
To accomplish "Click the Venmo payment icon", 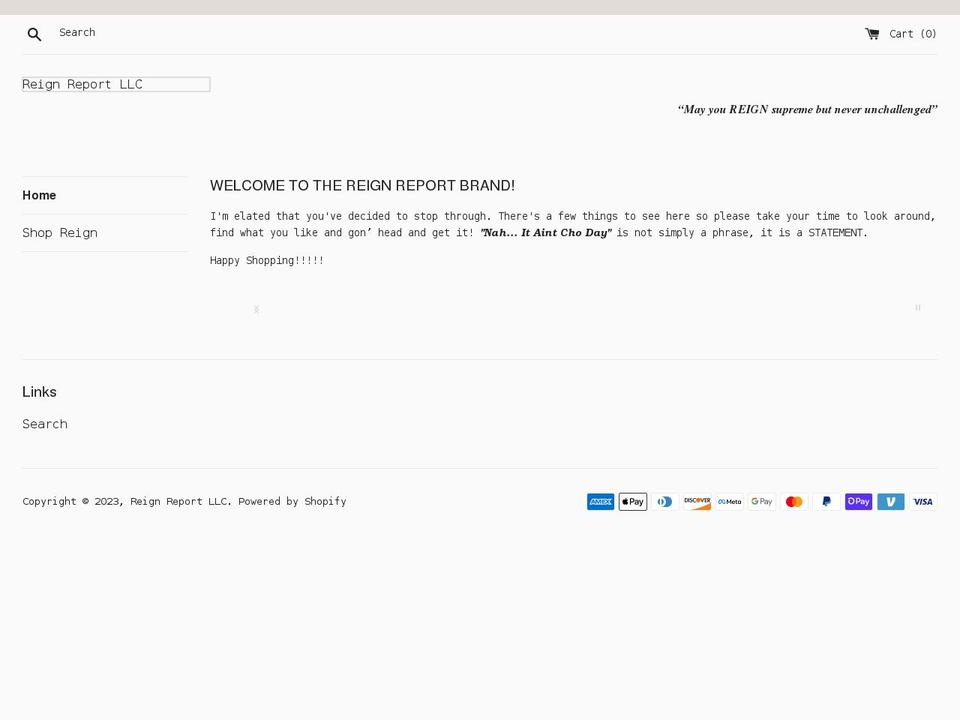I will [891, 501].
